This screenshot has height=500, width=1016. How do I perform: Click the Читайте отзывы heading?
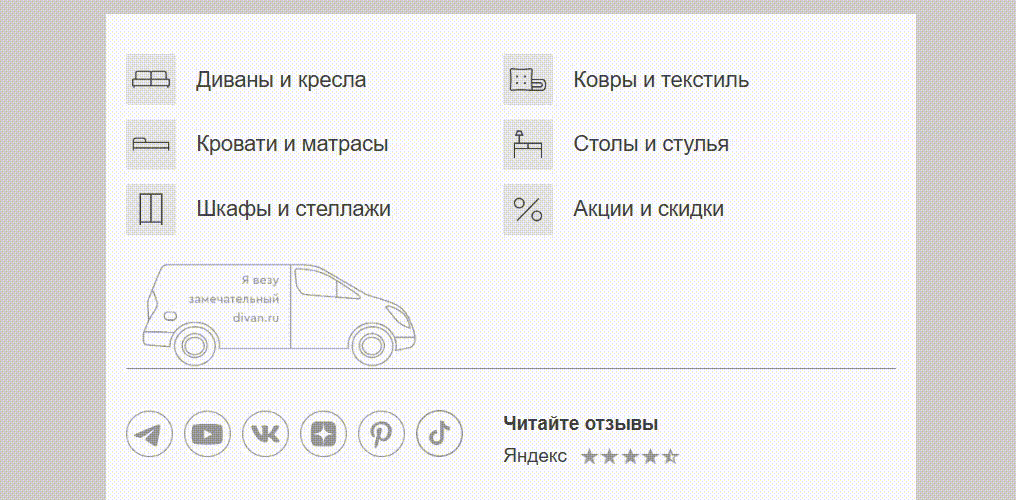(x=581, y=424)
